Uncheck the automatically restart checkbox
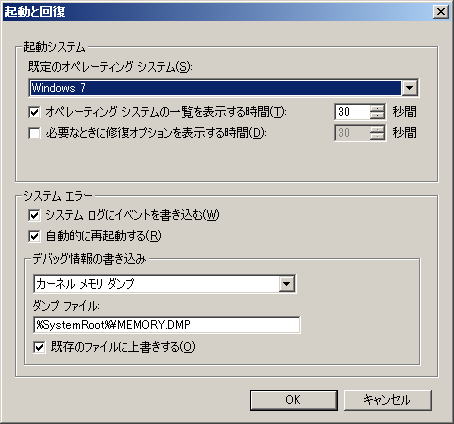This screenshot has width=454, height=424. (x=34, y=236)
